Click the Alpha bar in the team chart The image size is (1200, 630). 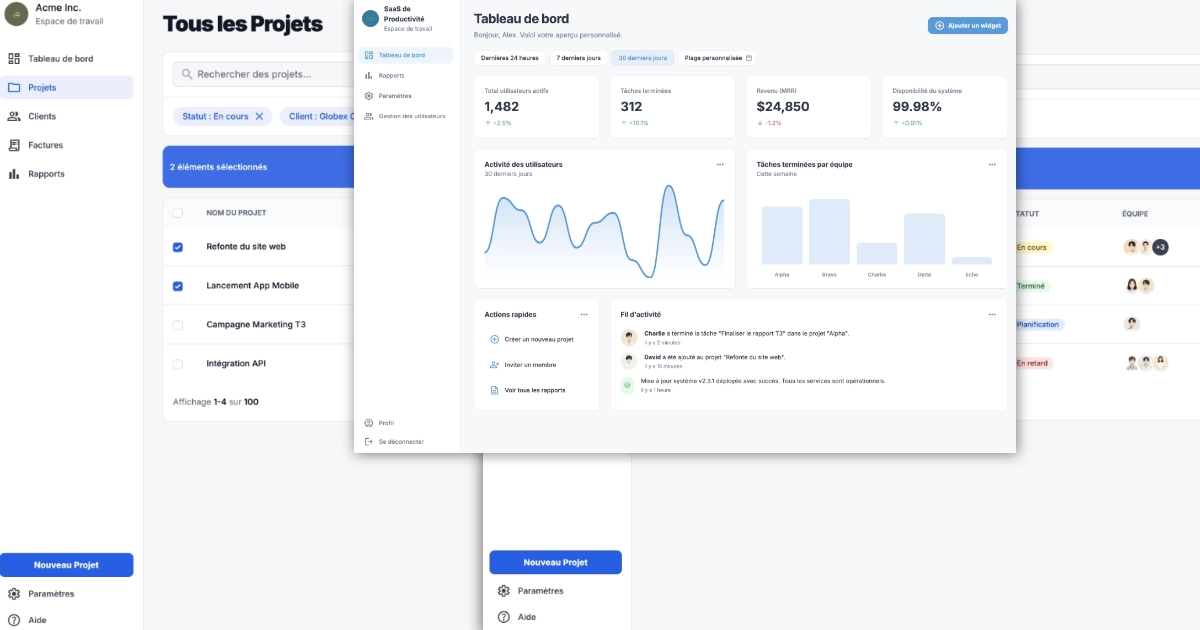(782, 235)
